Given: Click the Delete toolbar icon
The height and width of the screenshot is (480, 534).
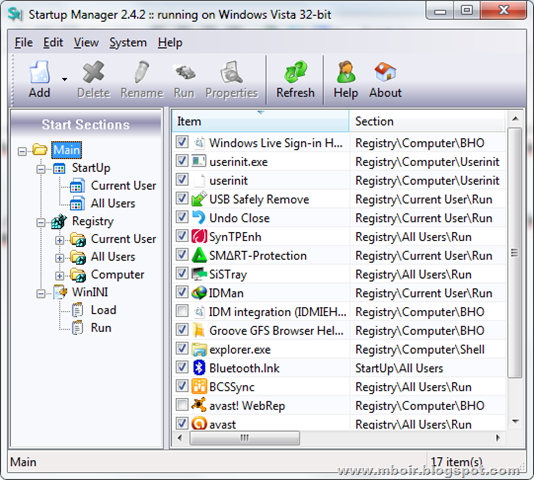Looking at the screenshot, I should pos(93,72).
